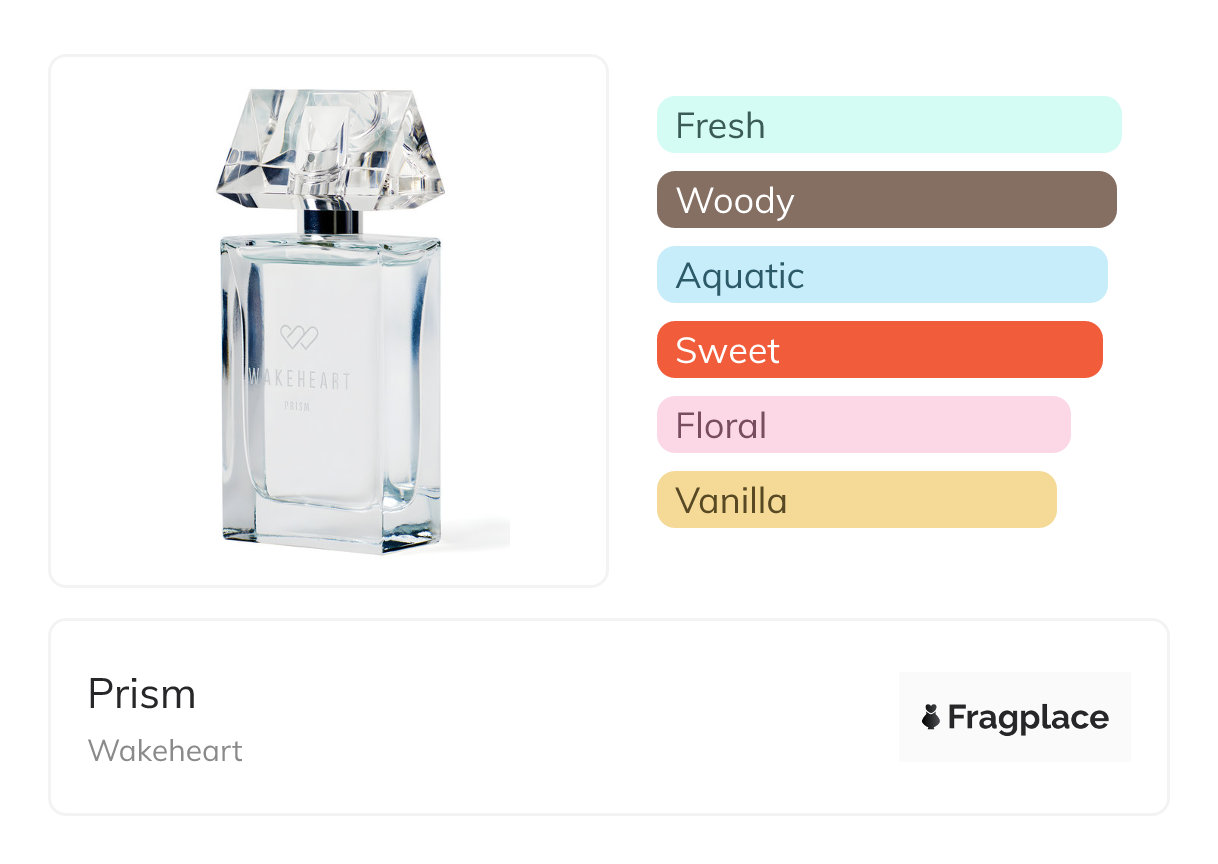Pick the orange Sweet accord bar
This screenshot has height=864, width=1218.
tap(879, 350)
